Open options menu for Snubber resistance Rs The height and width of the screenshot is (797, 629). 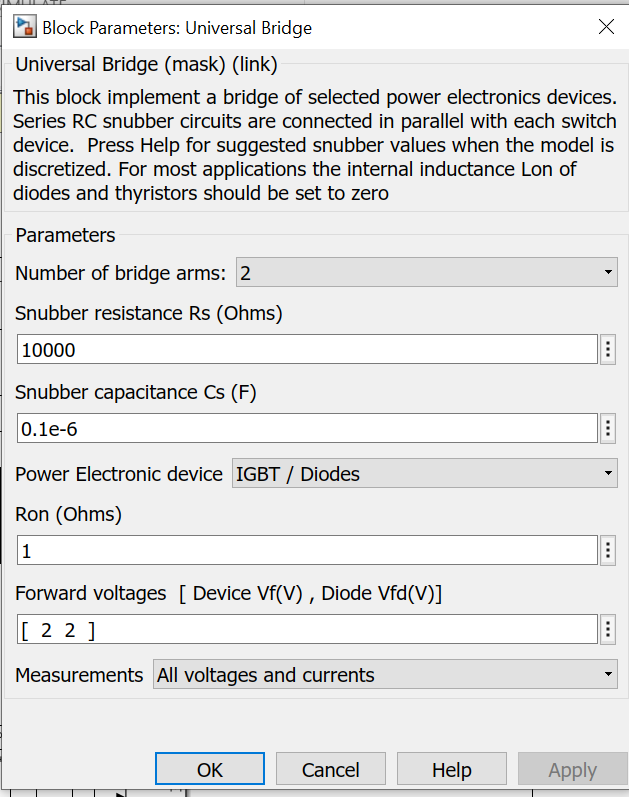608,349
